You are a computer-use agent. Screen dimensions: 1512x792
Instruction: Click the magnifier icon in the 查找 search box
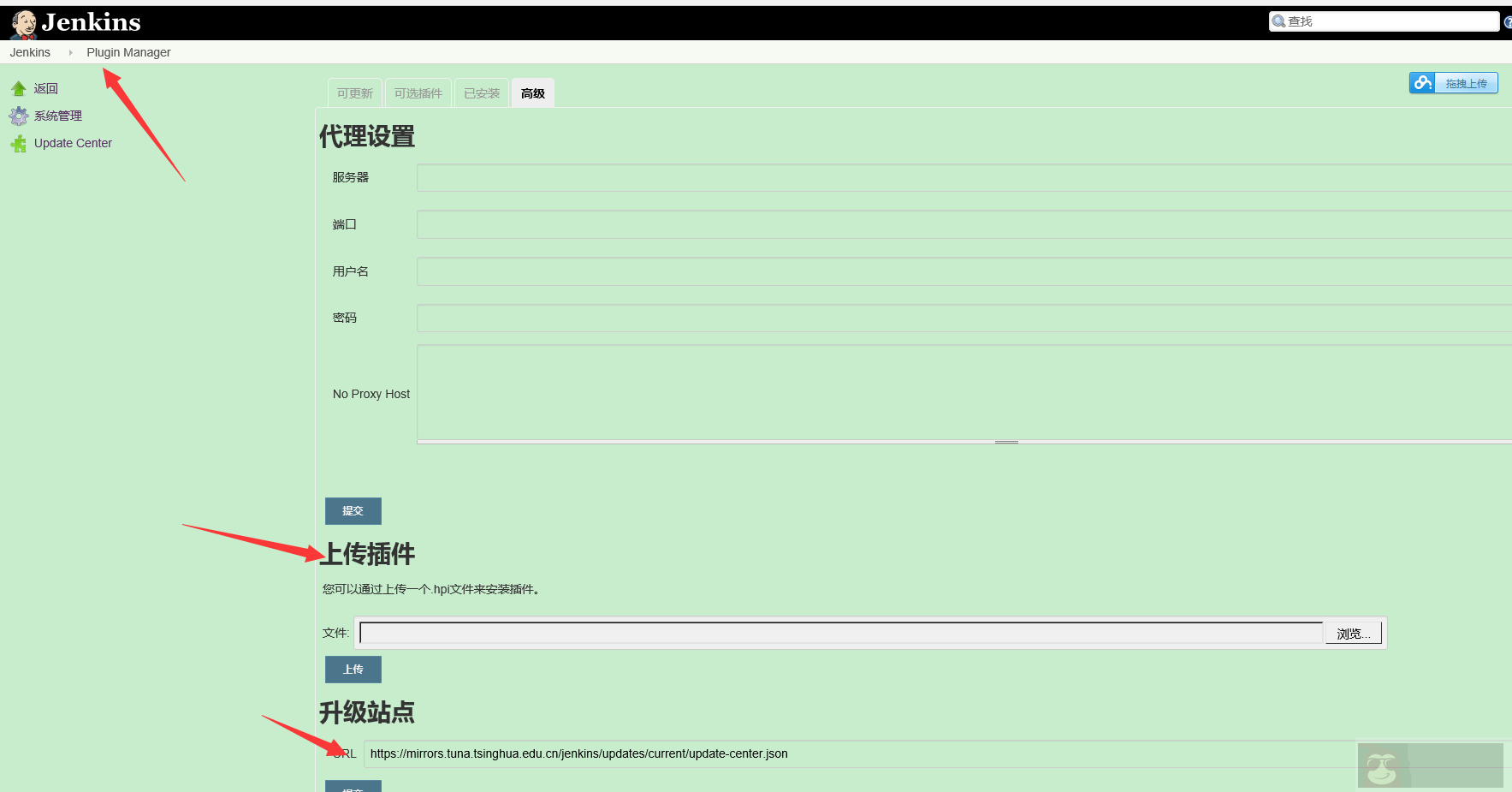(1279, 20)
